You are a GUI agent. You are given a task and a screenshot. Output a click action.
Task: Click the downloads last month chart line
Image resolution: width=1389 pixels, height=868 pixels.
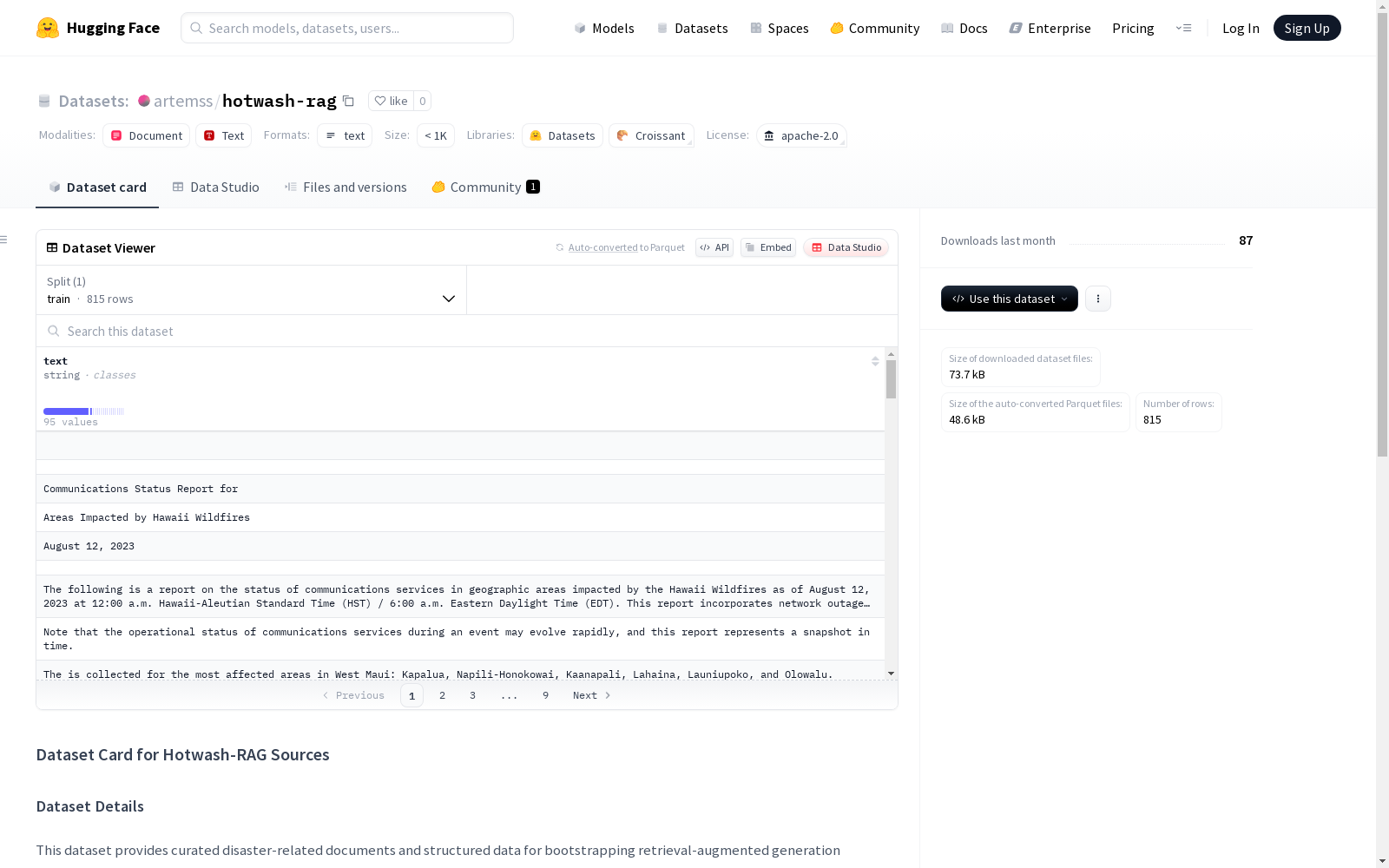1147,243
